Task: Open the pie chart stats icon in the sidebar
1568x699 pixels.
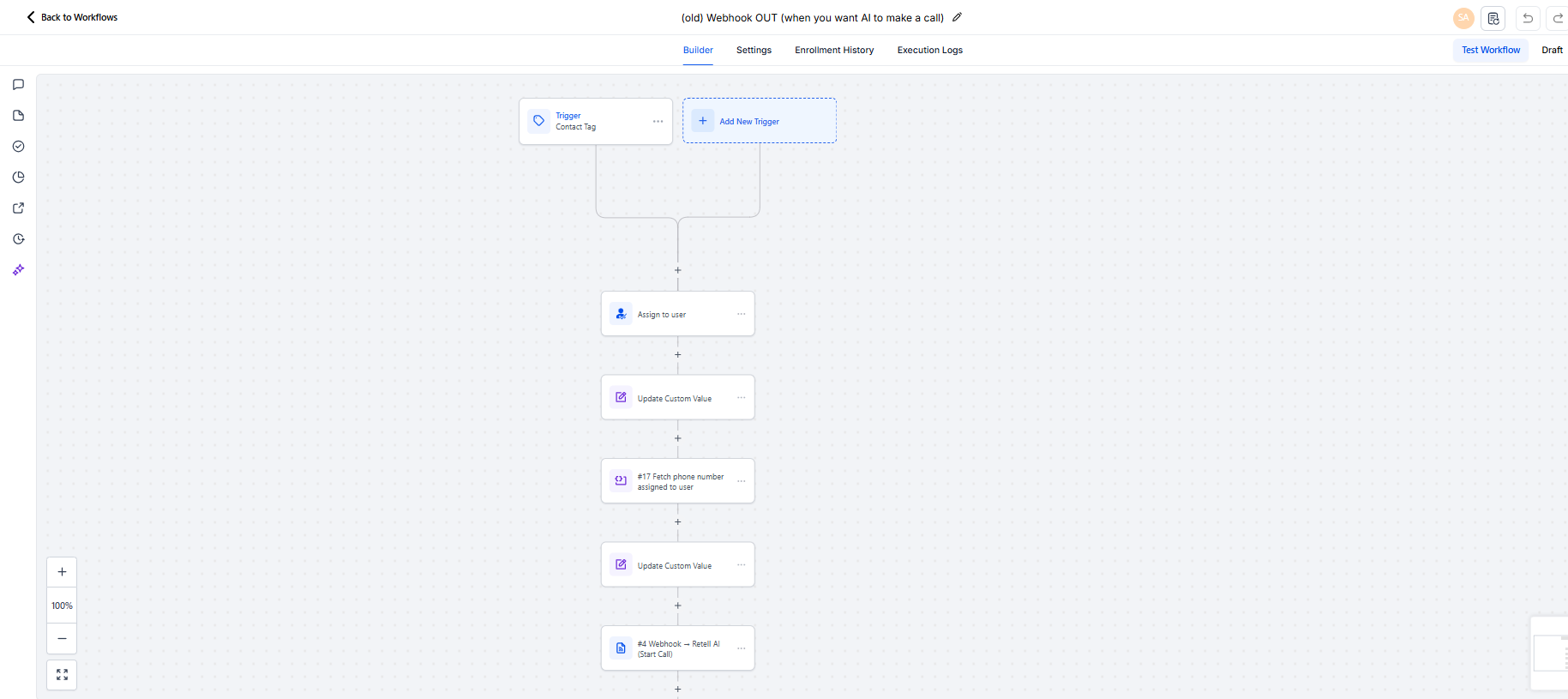Action: pyautogui.click(x=18, y=178)
